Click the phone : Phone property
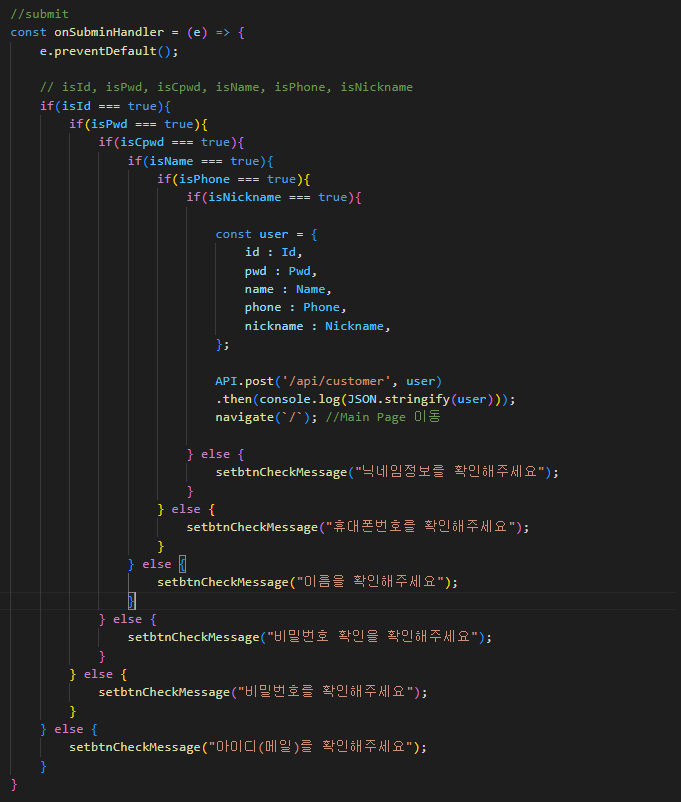This screenshot has height=802, width=681. click(x=295, y=307)
